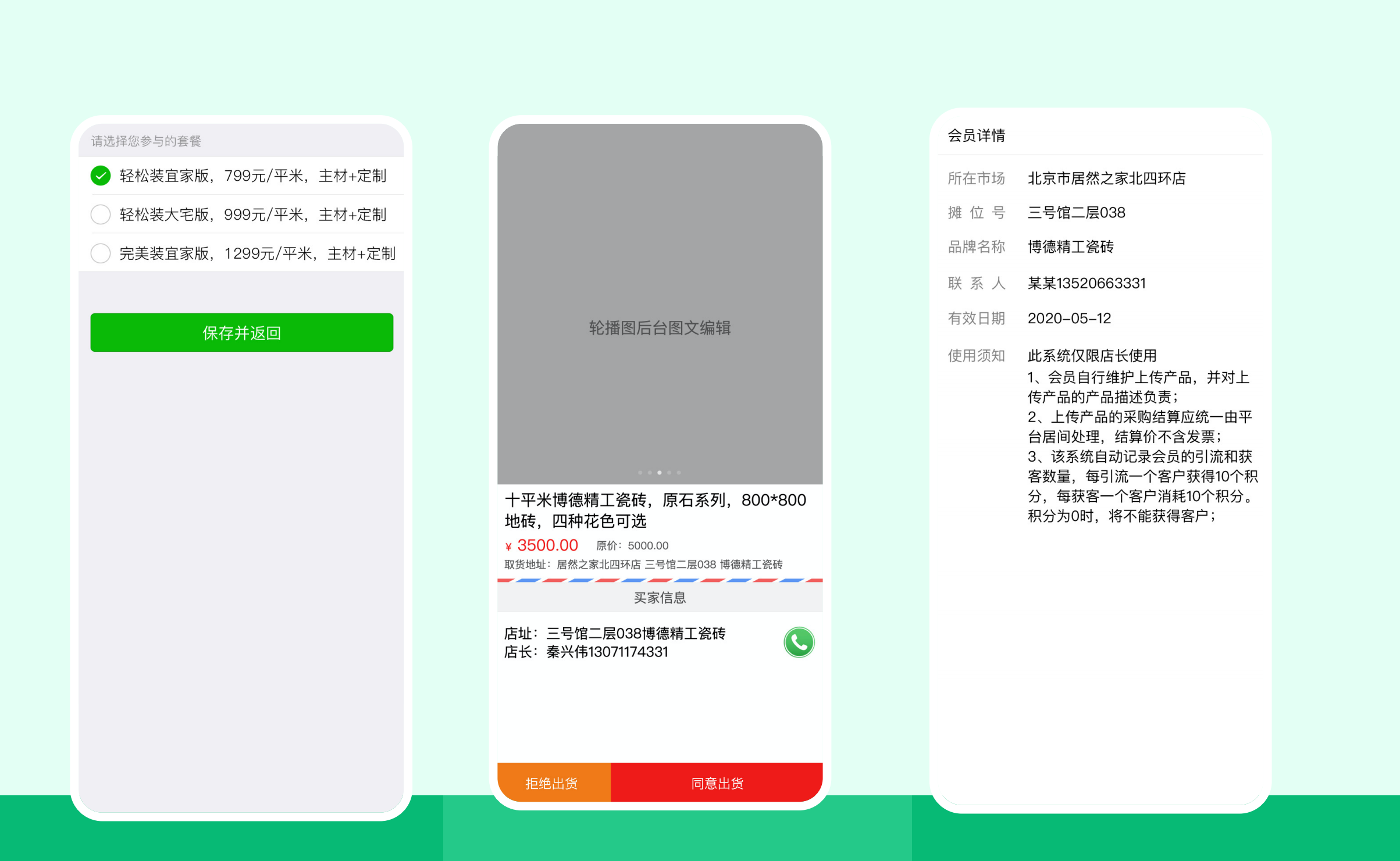Click the first carousel pagination dot
This screenshot has height=861, width=1400.
point(640,473)
